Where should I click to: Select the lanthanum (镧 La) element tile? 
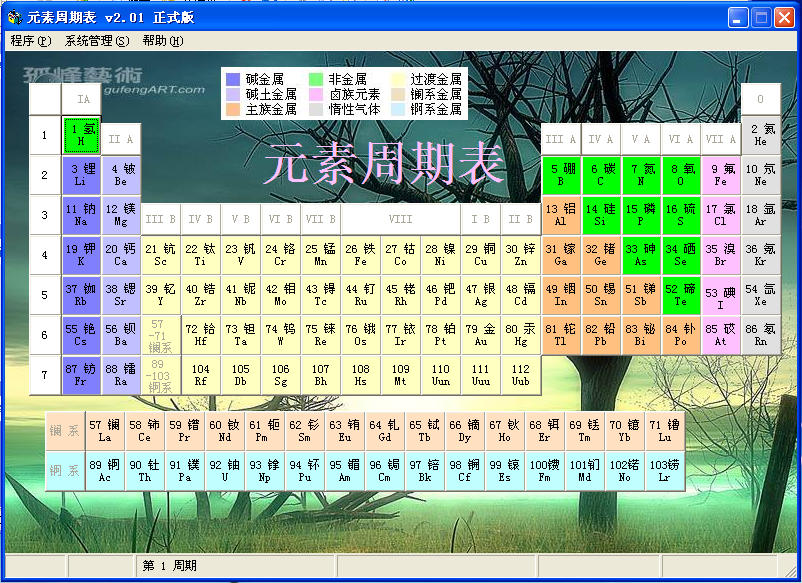pyautogui.click(x=105, y=430)
